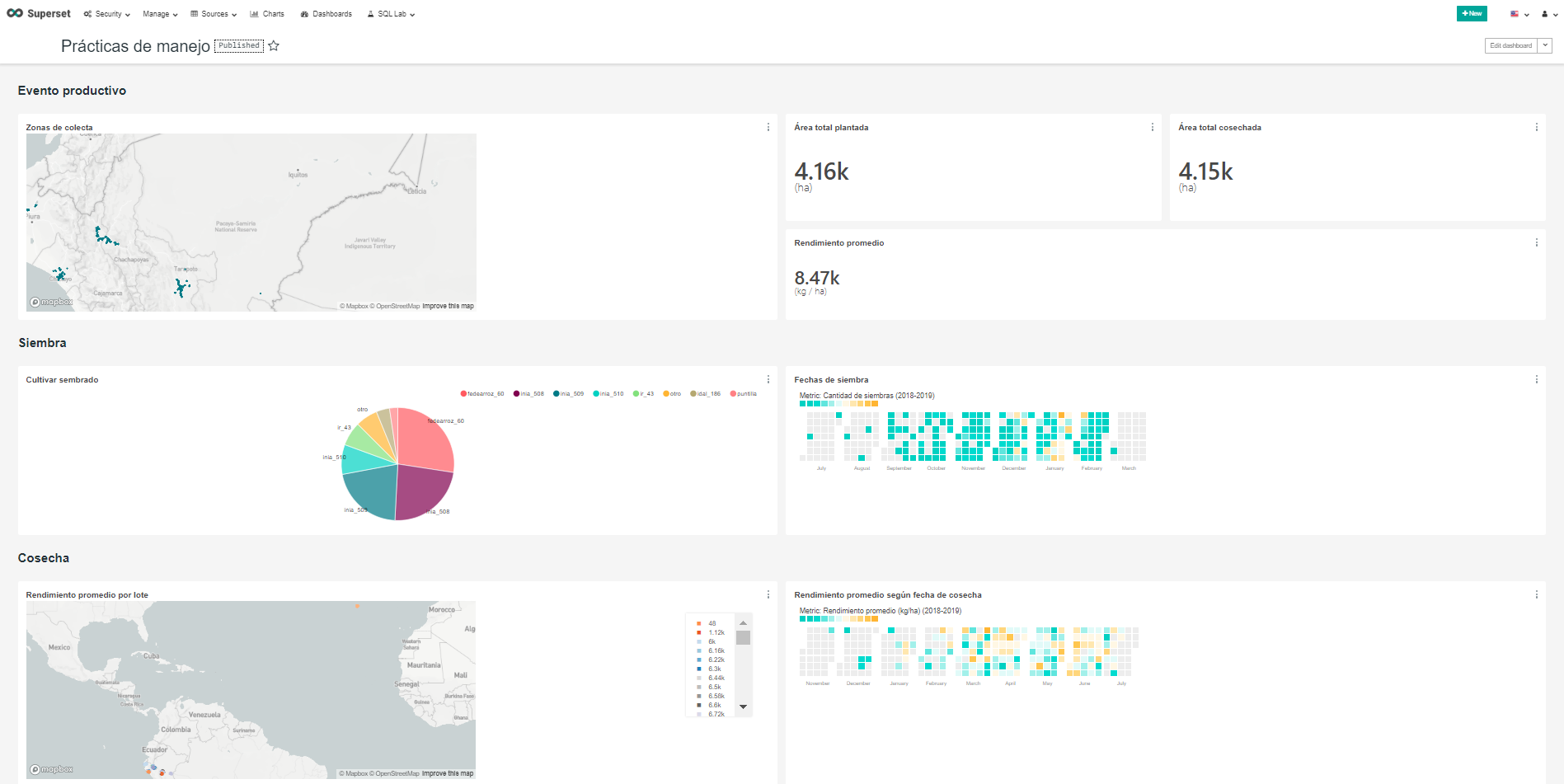
Task: Click the 6.3k blue legend swatch
Action: [x=699, y=669]
